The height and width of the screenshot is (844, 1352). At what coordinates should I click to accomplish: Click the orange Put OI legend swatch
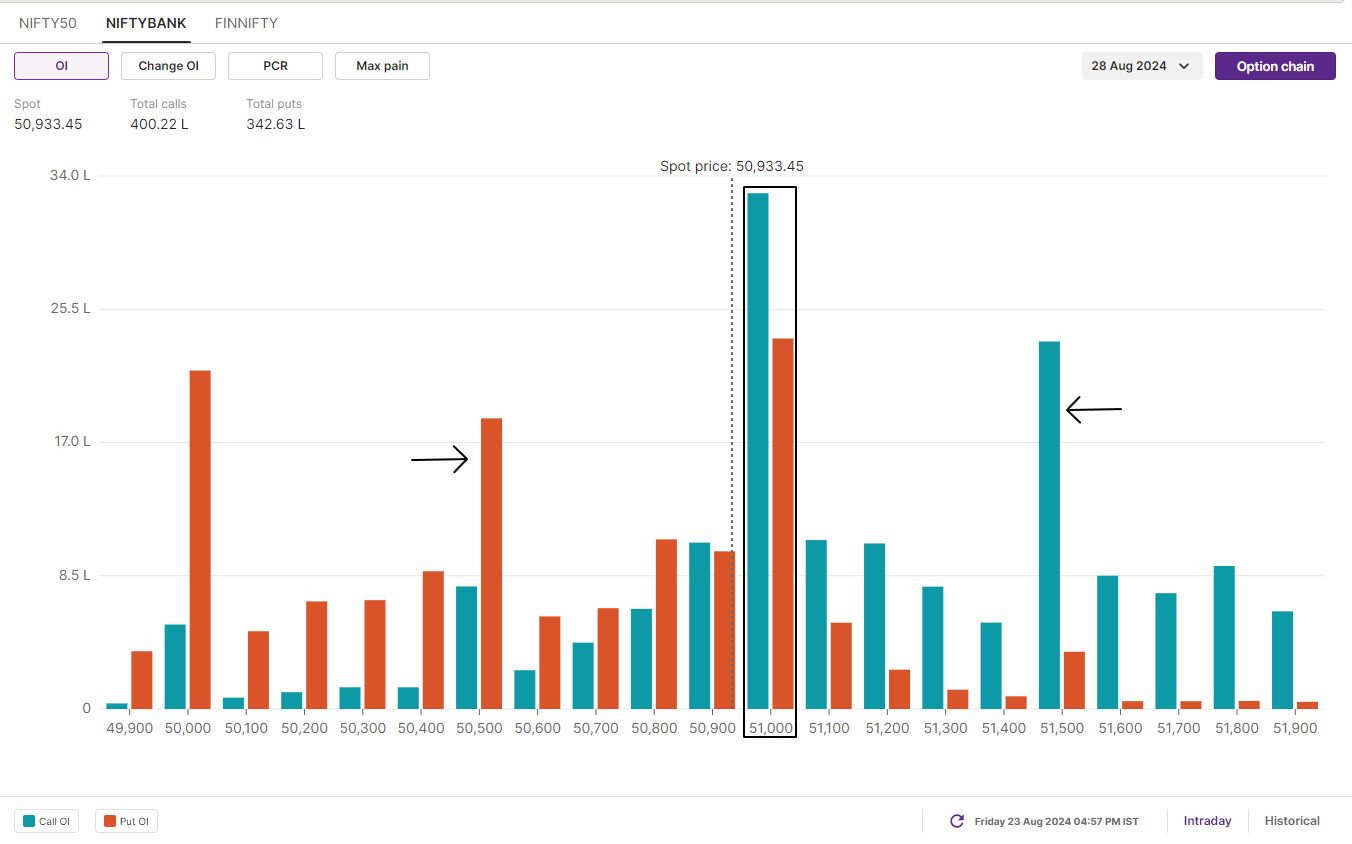point(109,822)
